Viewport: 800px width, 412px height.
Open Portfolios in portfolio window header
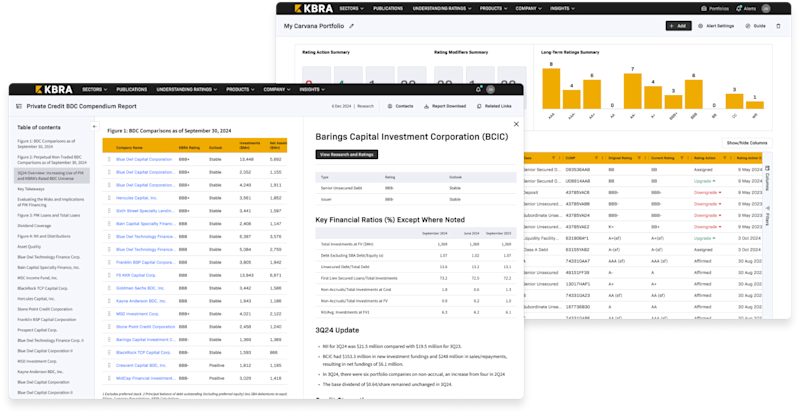click(714, 8)
